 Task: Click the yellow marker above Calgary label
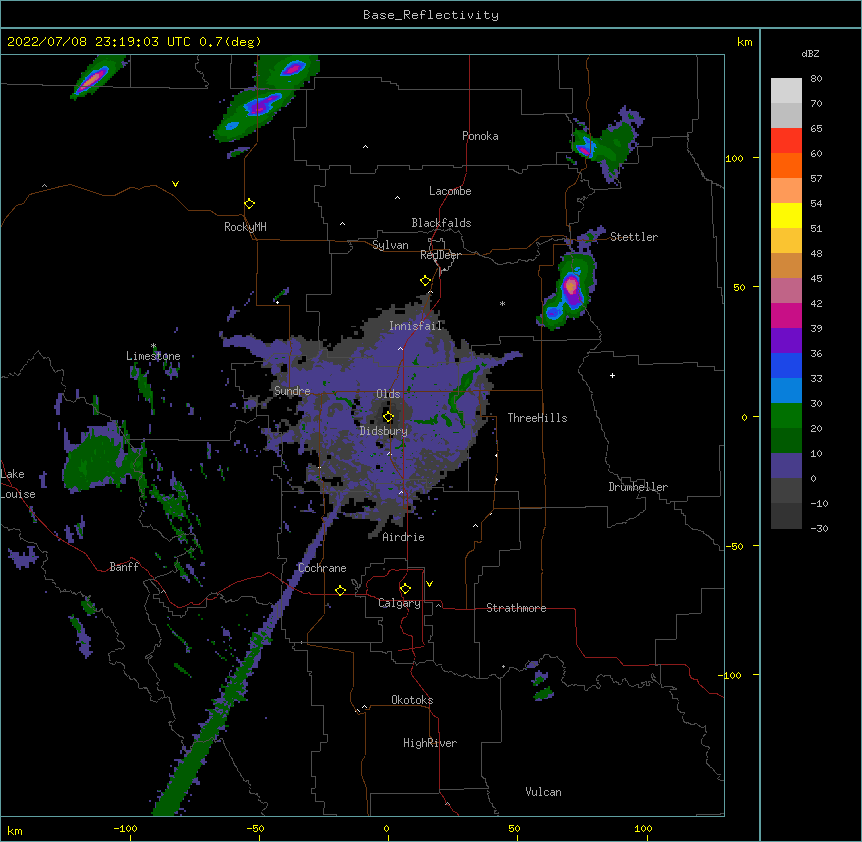[x=405, y=589]
